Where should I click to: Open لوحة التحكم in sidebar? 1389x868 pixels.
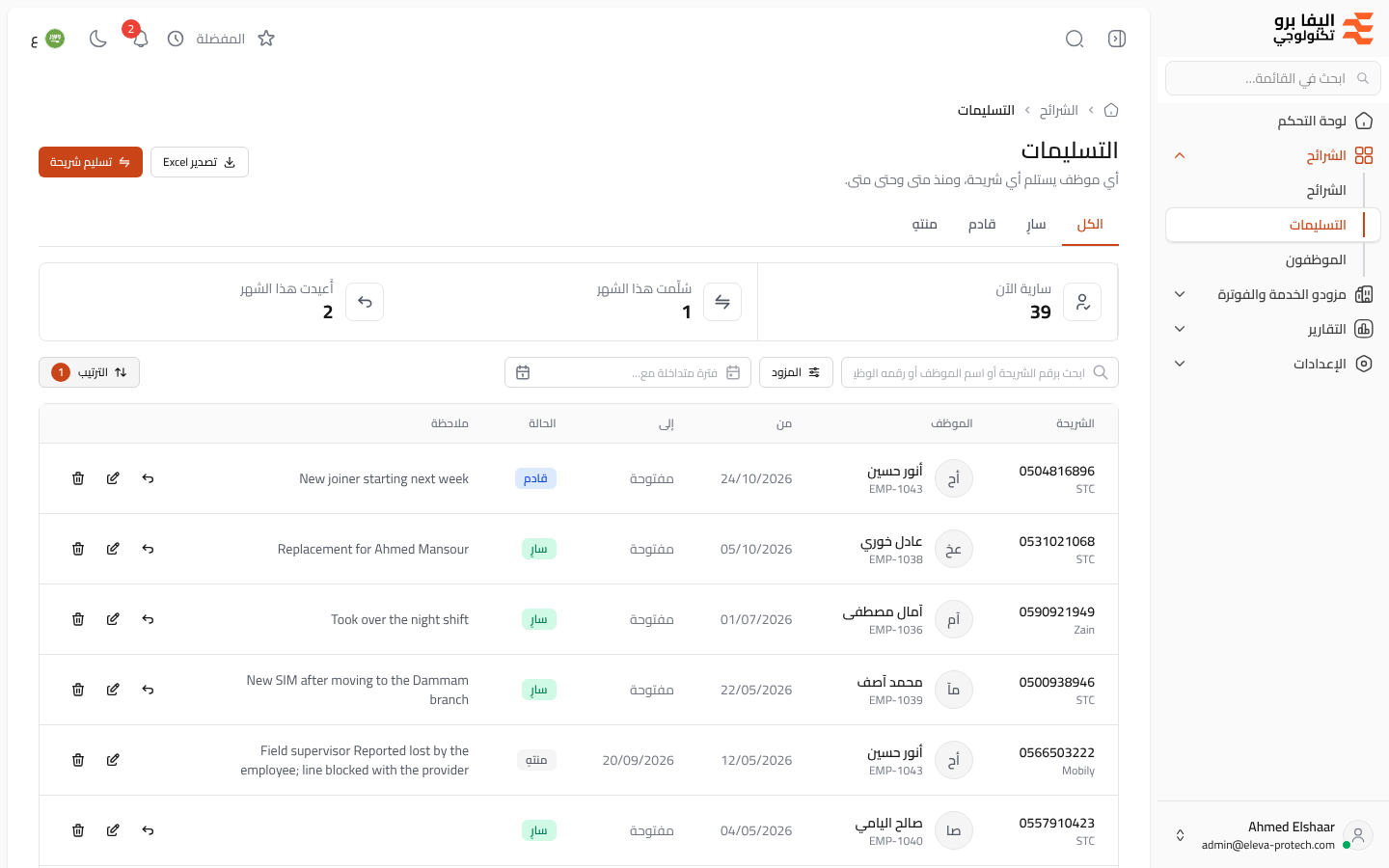tap(1273, 121)
